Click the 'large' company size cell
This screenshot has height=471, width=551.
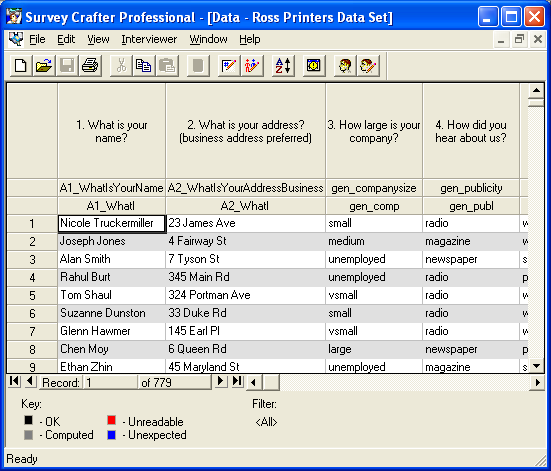374,349
